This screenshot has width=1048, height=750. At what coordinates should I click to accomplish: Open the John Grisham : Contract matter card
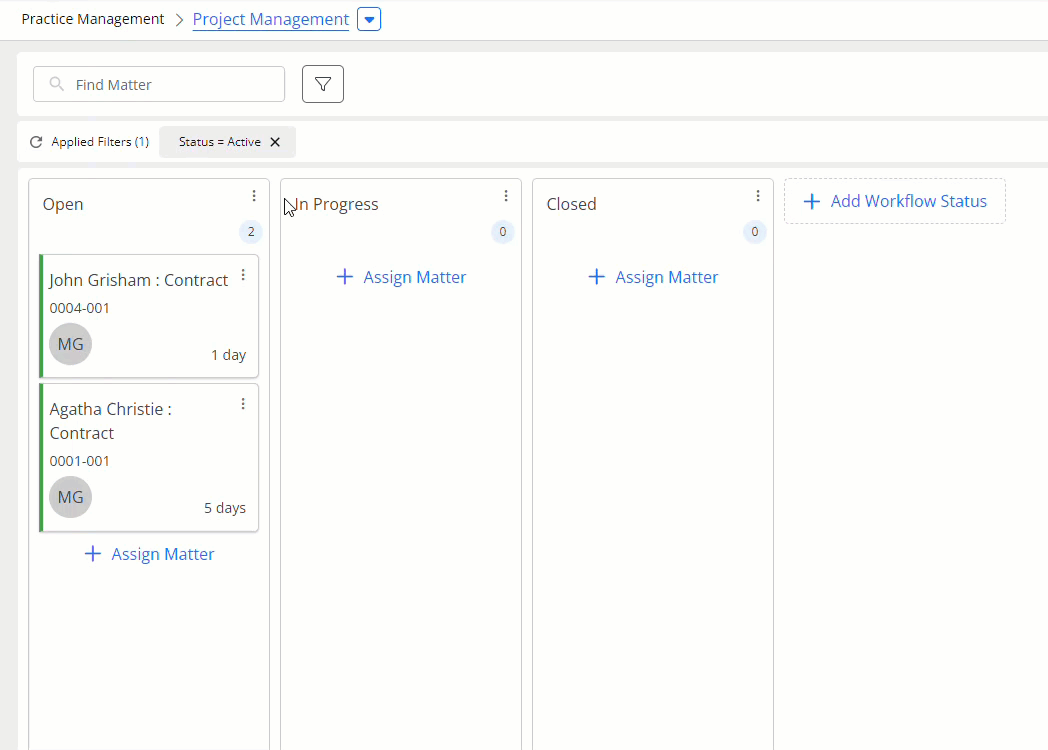pyautogui.click(x=149, y=316)
